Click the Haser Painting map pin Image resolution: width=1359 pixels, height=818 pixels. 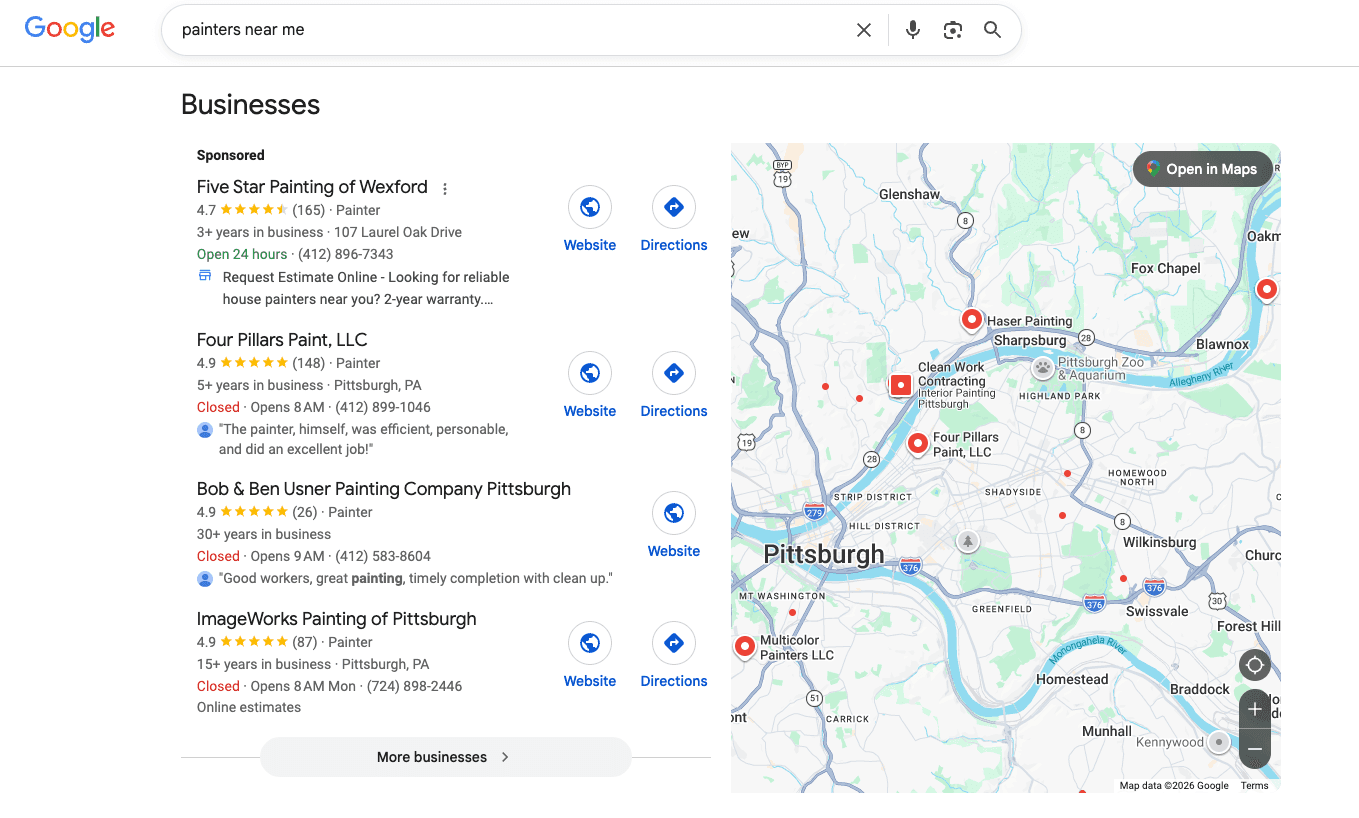[971, 320]
